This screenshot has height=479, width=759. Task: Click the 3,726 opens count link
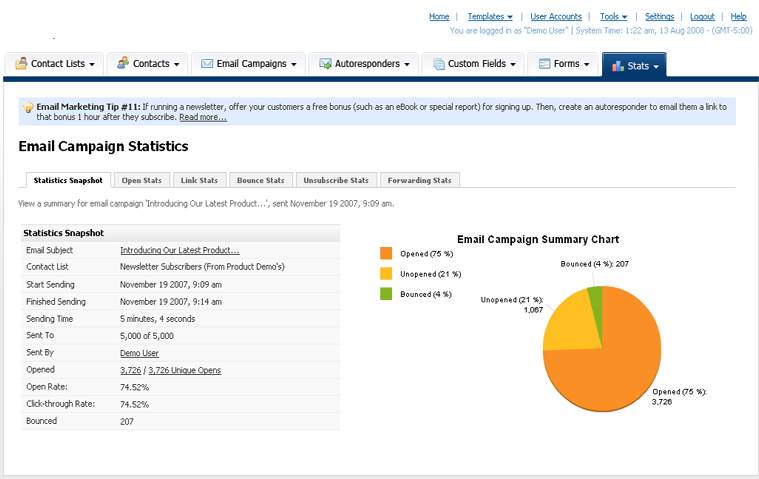(131, 370)
